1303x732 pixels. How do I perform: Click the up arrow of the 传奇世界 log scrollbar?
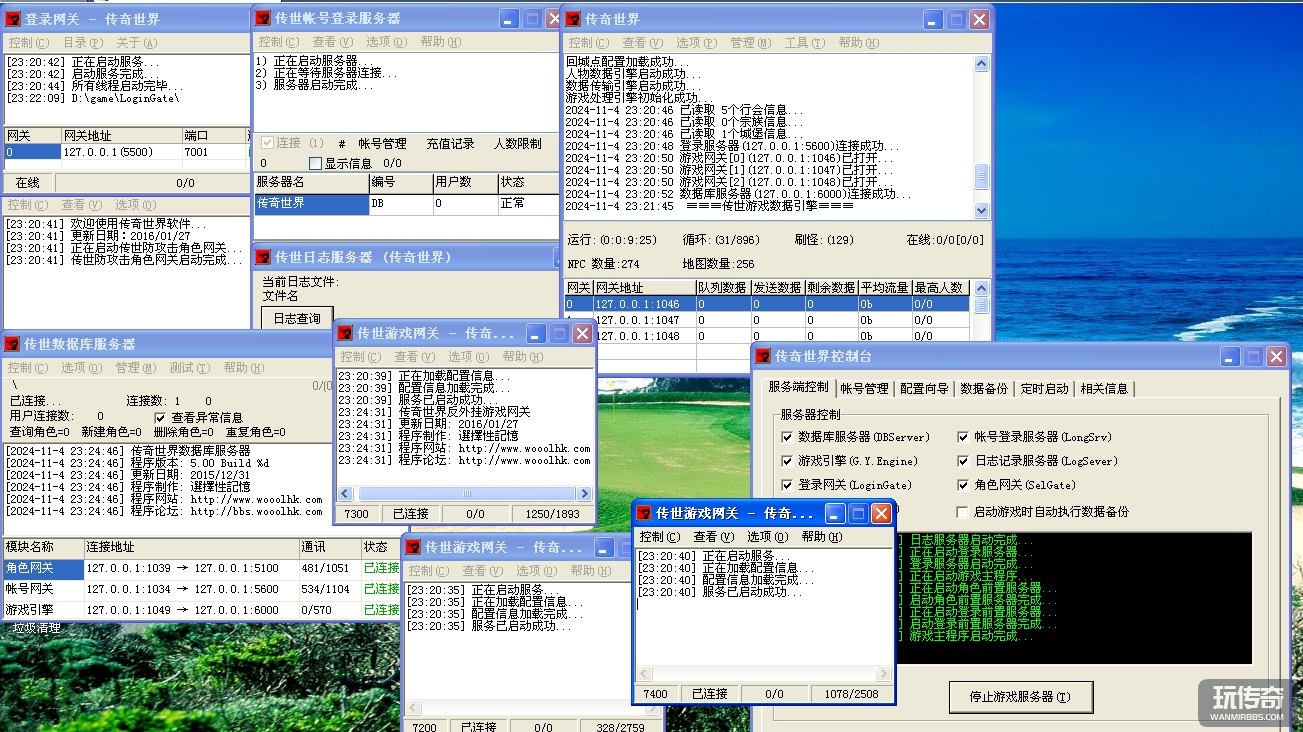point(982,62)
